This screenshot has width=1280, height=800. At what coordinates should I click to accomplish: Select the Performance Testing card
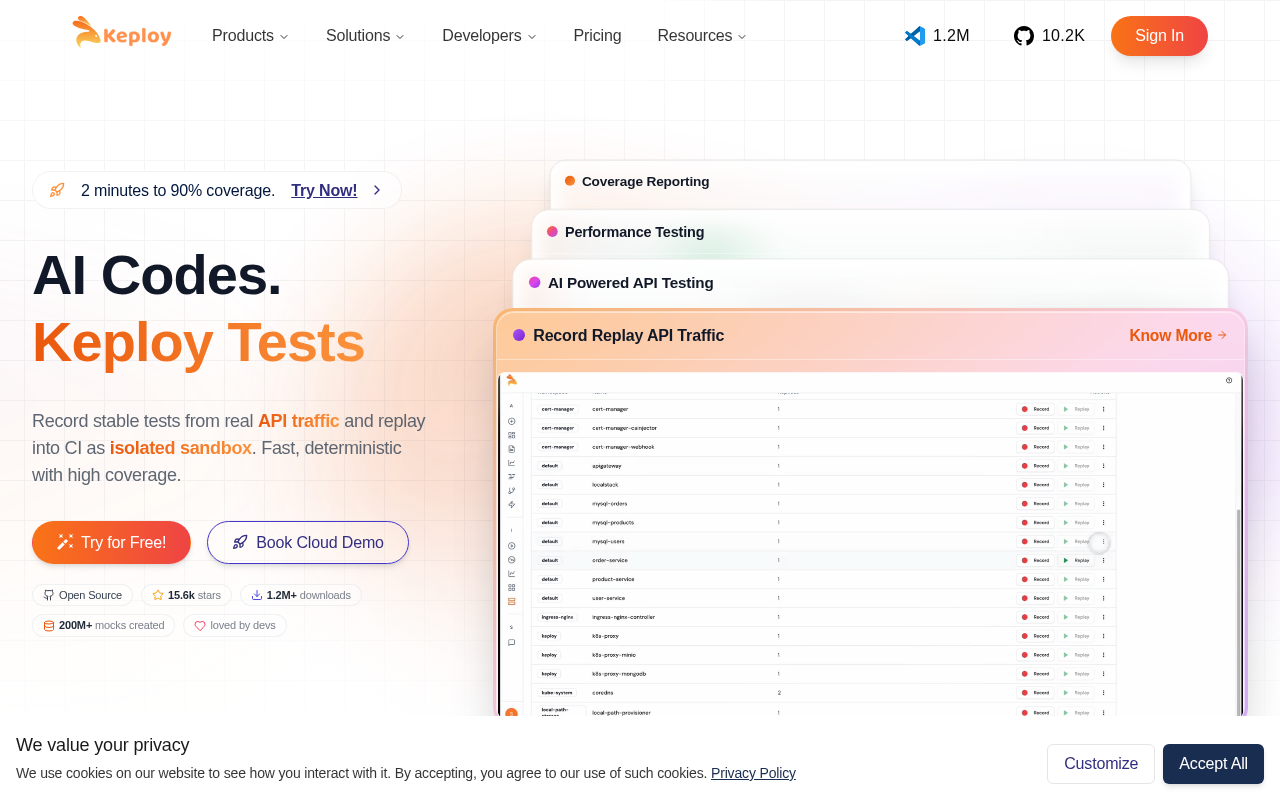point(870,232)
